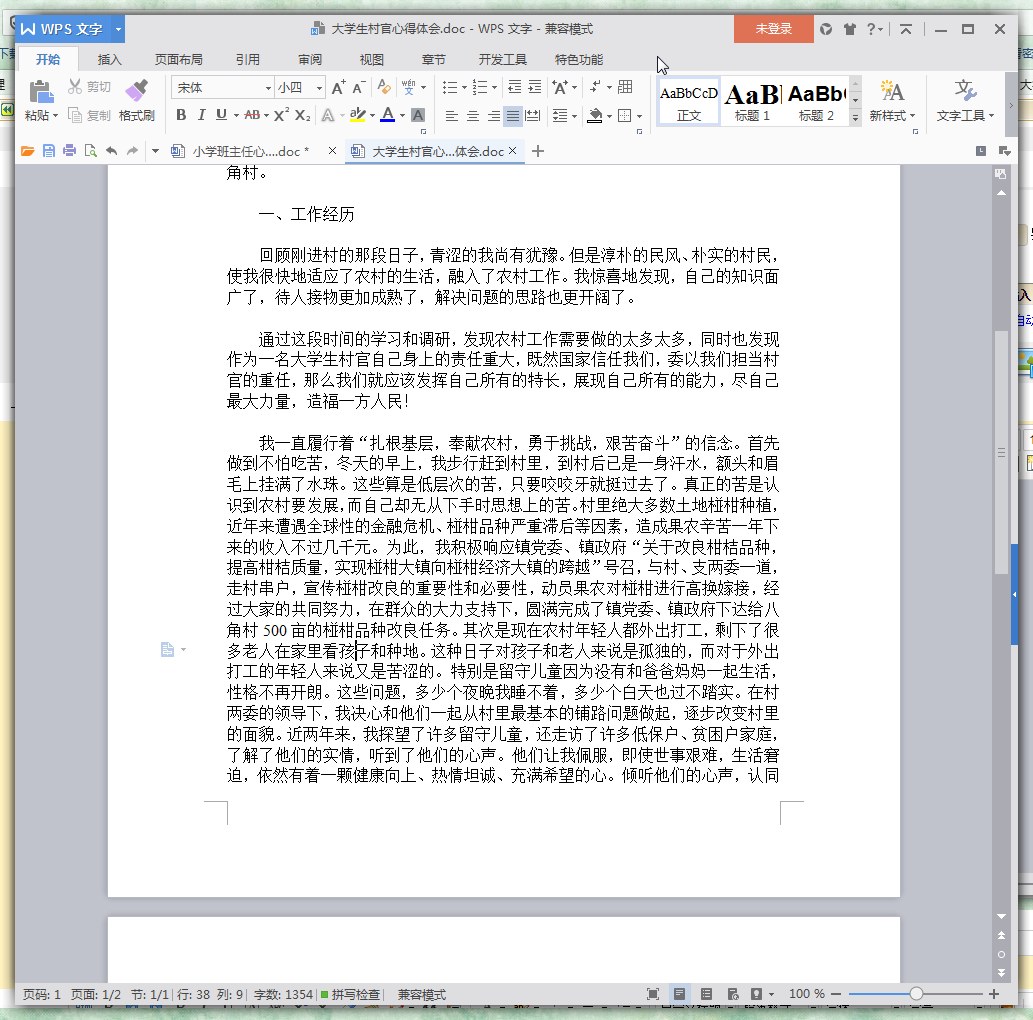Open 新样式 new style button
Image resolution: width=1033 pixels, height=1020 pixels.
(892, 101)
